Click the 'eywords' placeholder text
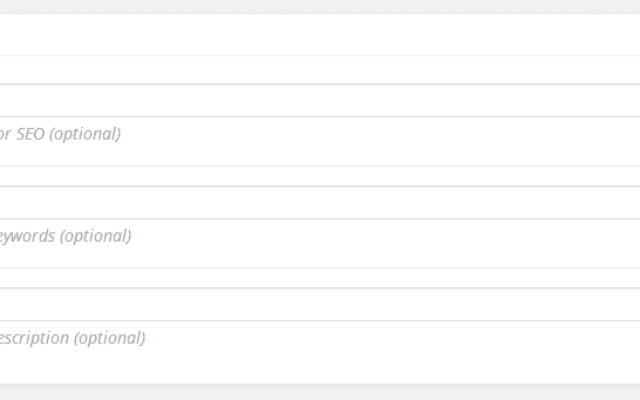 coord(27,236)
